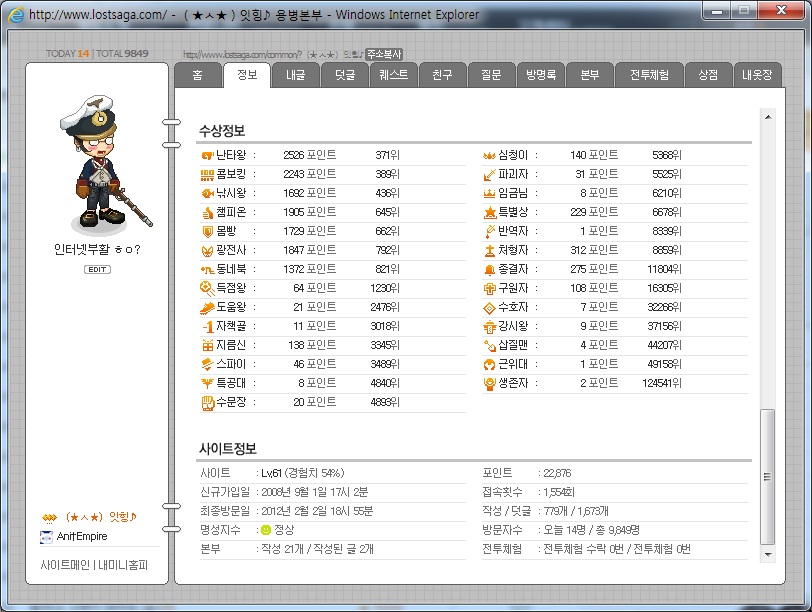Click the 특별상 star icon
Image resolution: width=812 pixels, height=612 pixels.
489,212
